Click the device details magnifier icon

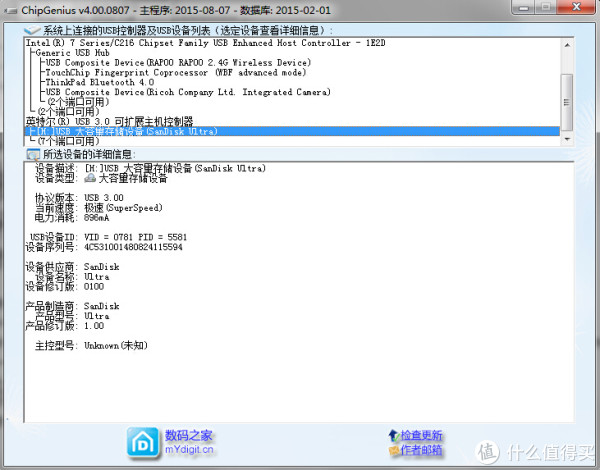click(x=33, y=154)
